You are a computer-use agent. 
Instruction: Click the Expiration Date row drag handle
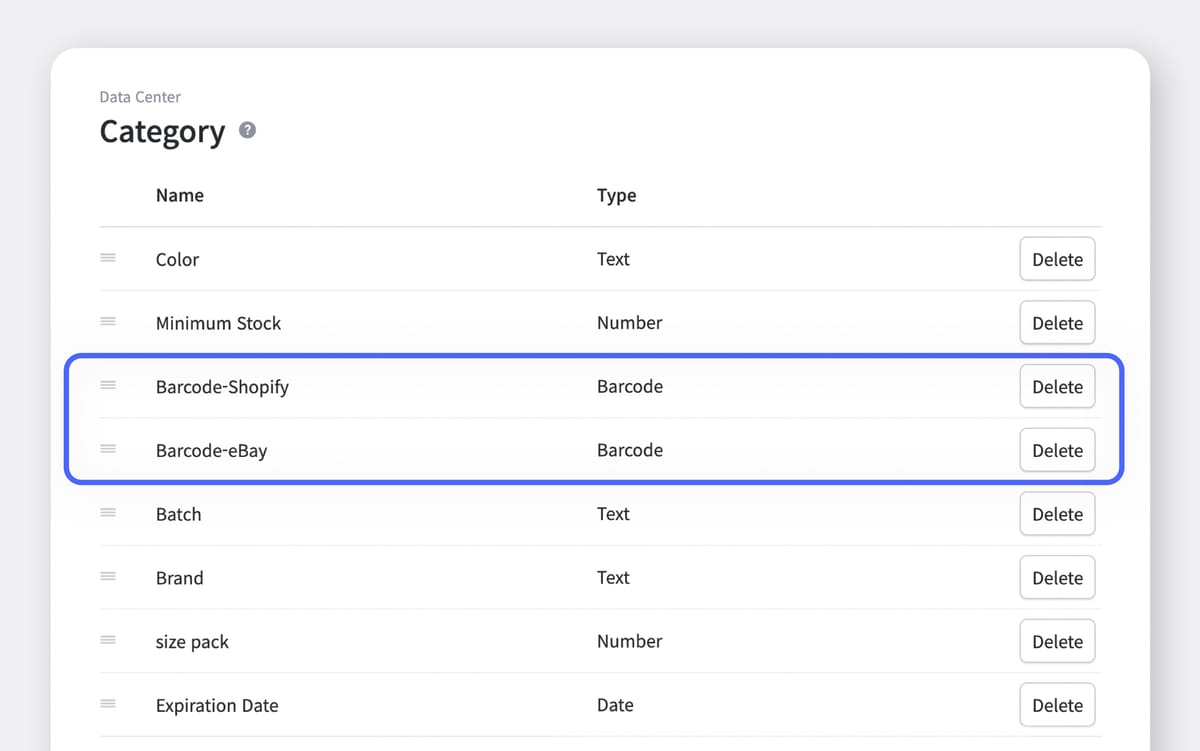click(x=108, y=704)
